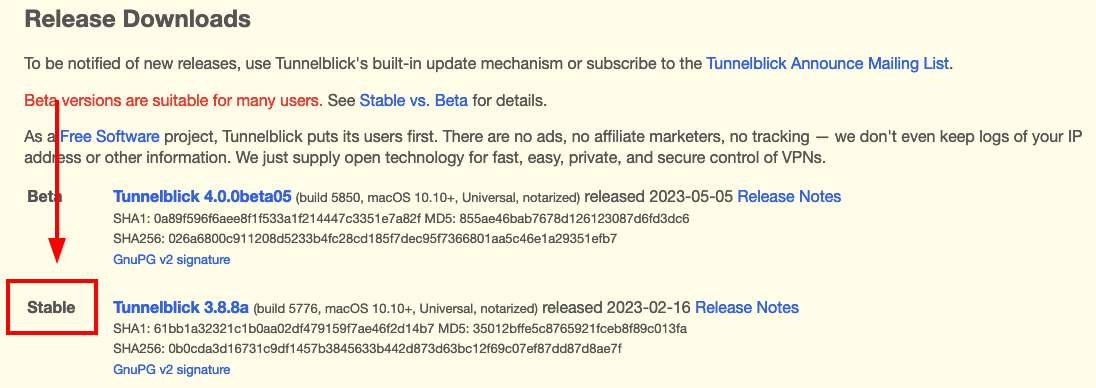Click the red Beta versions notice text
The height and width of the screenshot is (388, 1096).
tap(173, 101)
